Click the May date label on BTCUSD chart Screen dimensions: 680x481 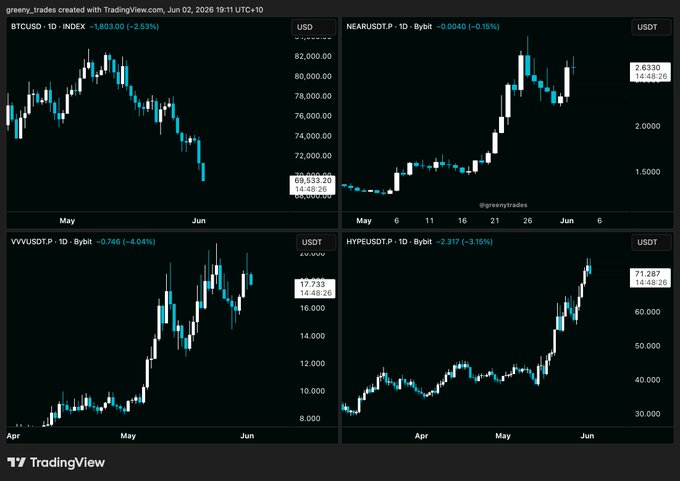pyautogui.click(x=67, y=221)
